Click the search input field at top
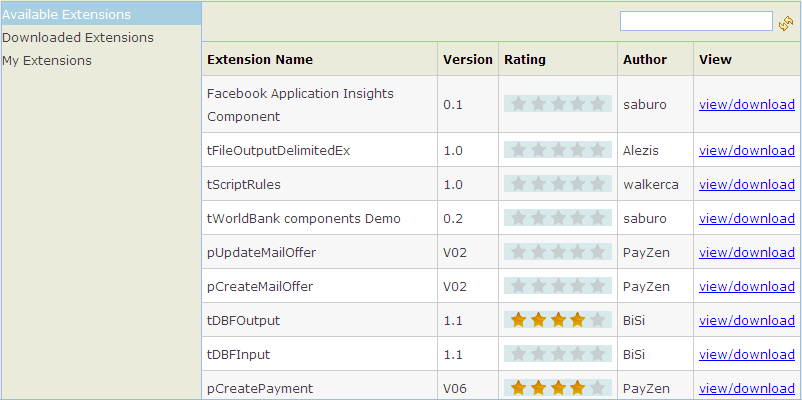Viewport: 802px width, 400px height. [x=695, y=21]
